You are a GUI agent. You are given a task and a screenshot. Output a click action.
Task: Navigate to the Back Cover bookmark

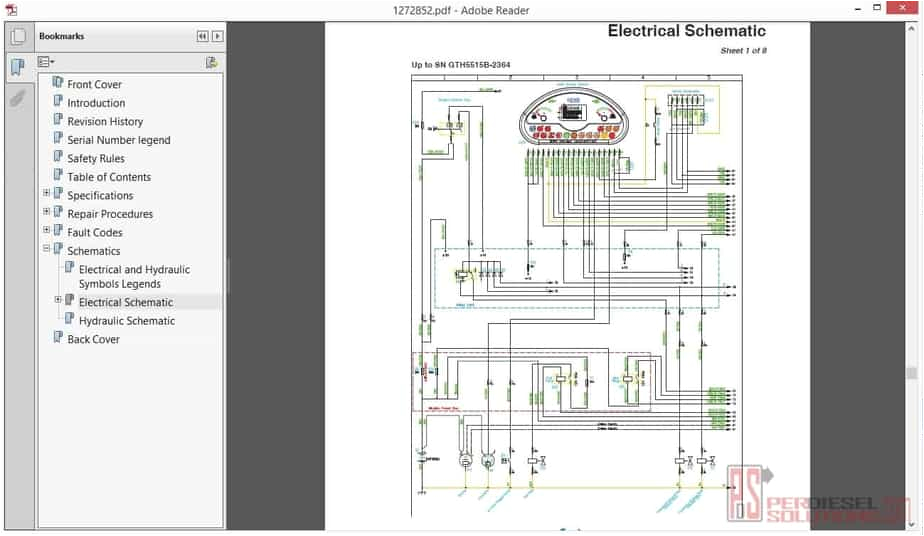[x=93, y=339]
